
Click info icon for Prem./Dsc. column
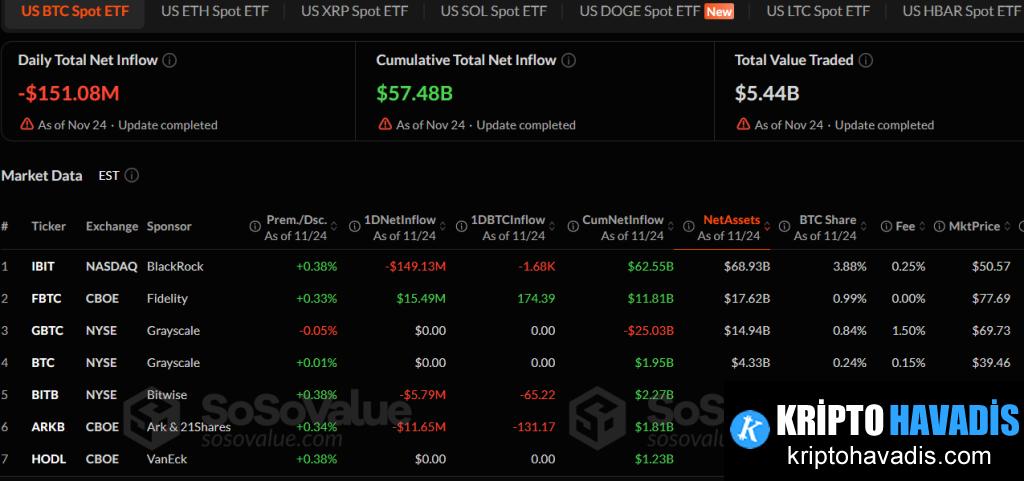tap(255, 226)
